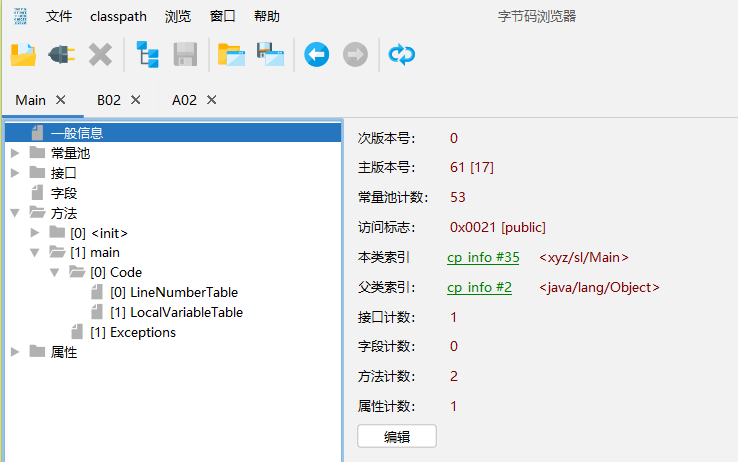Expand the 属性 tree node
738x462 pixels.
click(x=15, y=352)
